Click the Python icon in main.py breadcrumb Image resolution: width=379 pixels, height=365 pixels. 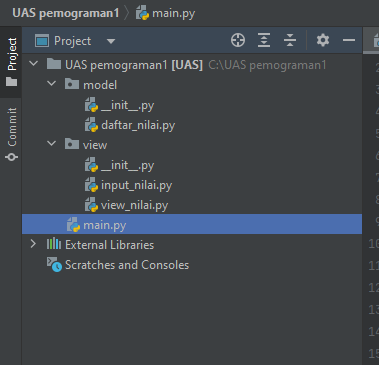(142, 13)
